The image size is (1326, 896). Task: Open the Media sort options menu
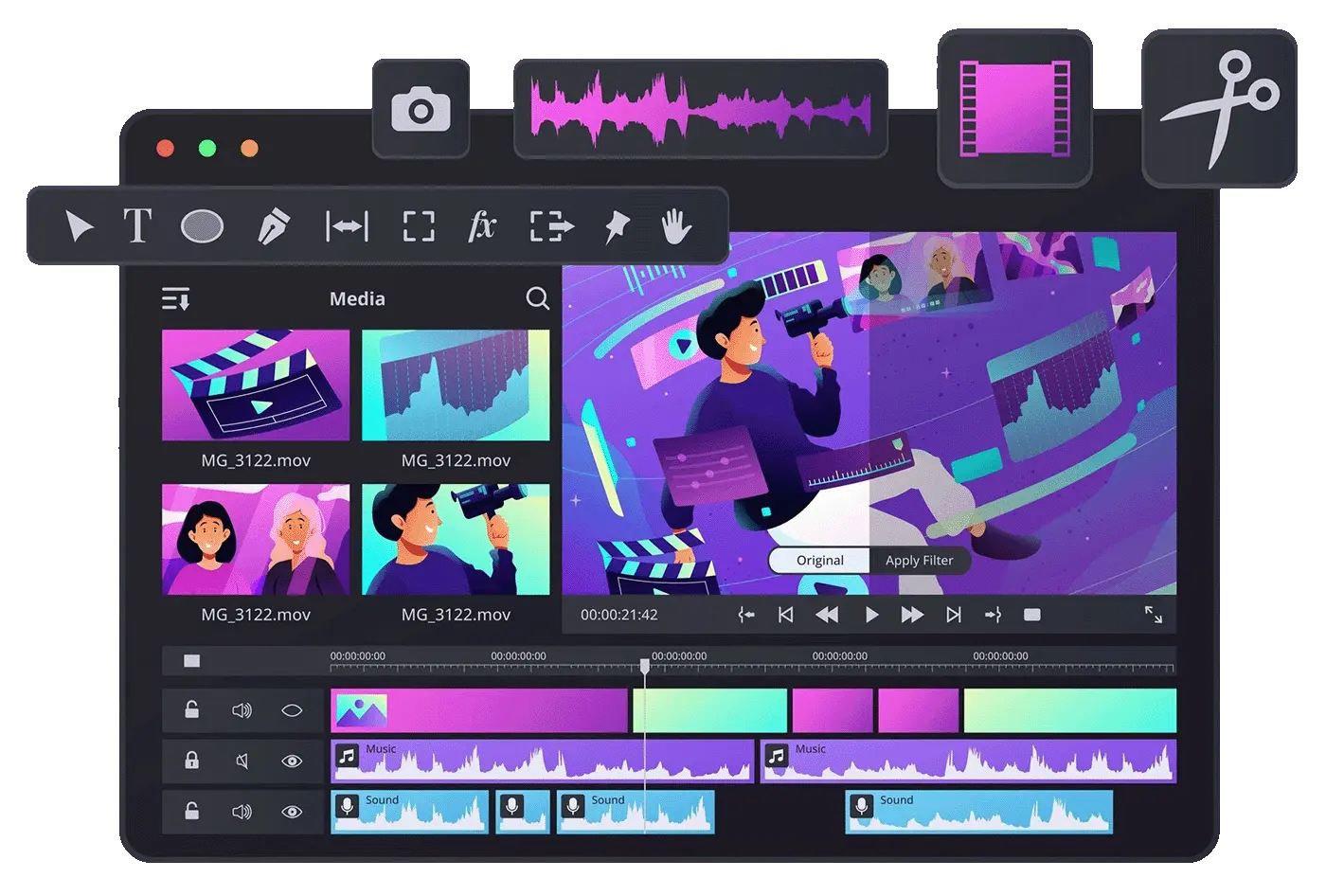click(x=176, y=299)
